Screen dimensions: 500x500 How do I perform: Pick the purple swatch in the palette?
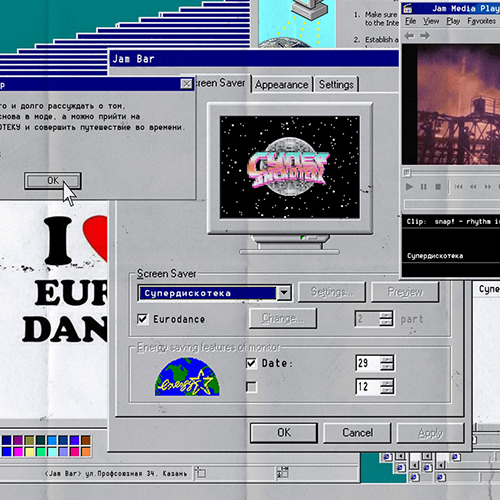pos(18,440)
